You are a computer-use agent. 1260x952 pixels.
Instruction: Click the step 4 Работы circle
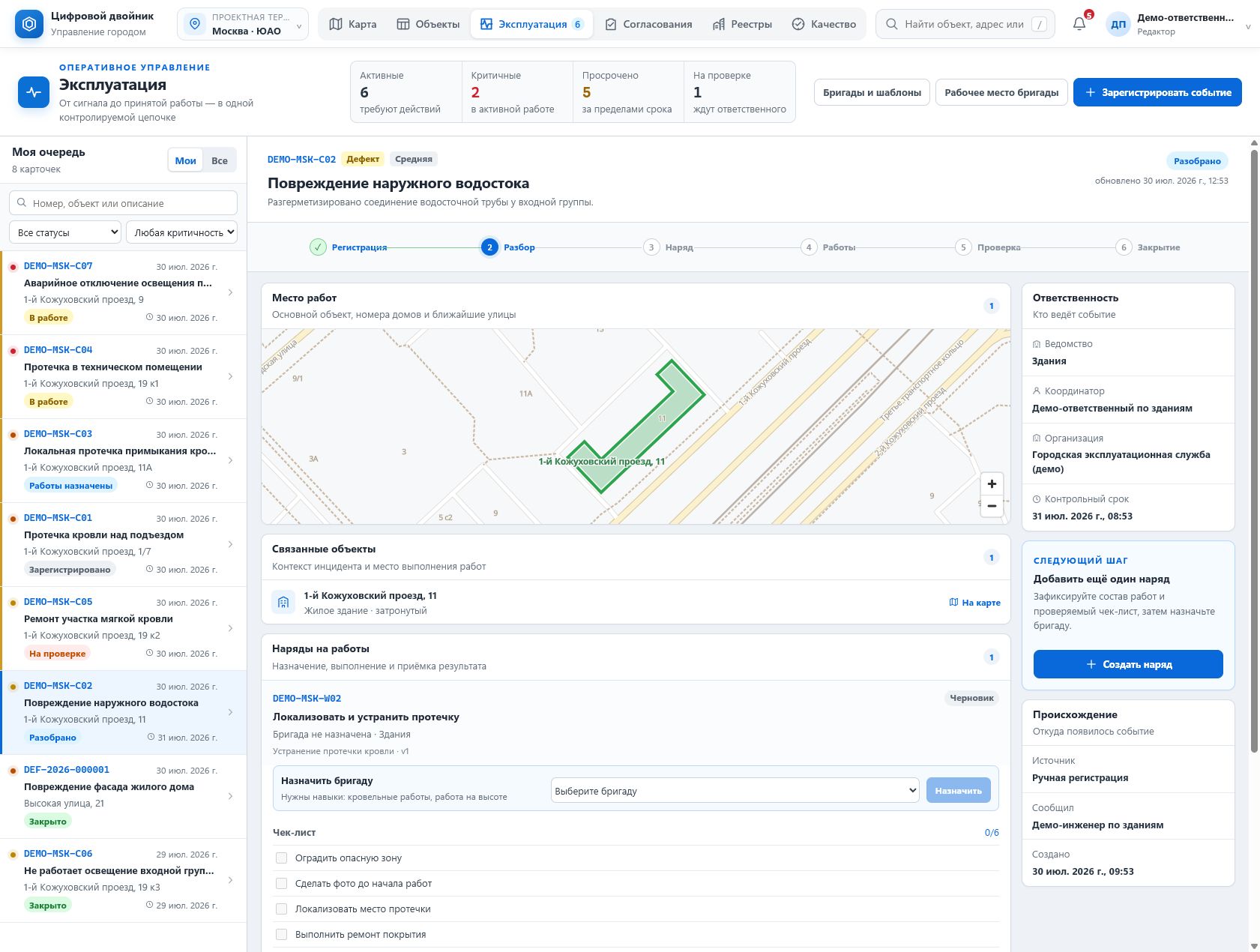[809, 247]
